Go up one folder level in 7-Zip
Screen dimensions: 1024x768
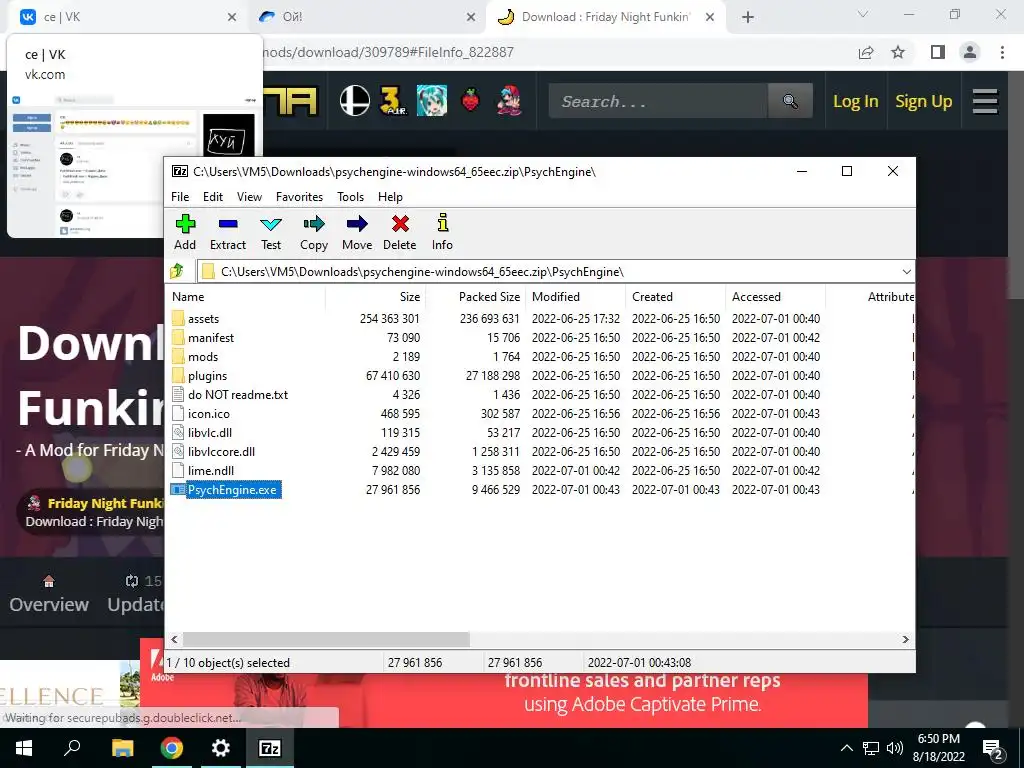click(177, 271)
